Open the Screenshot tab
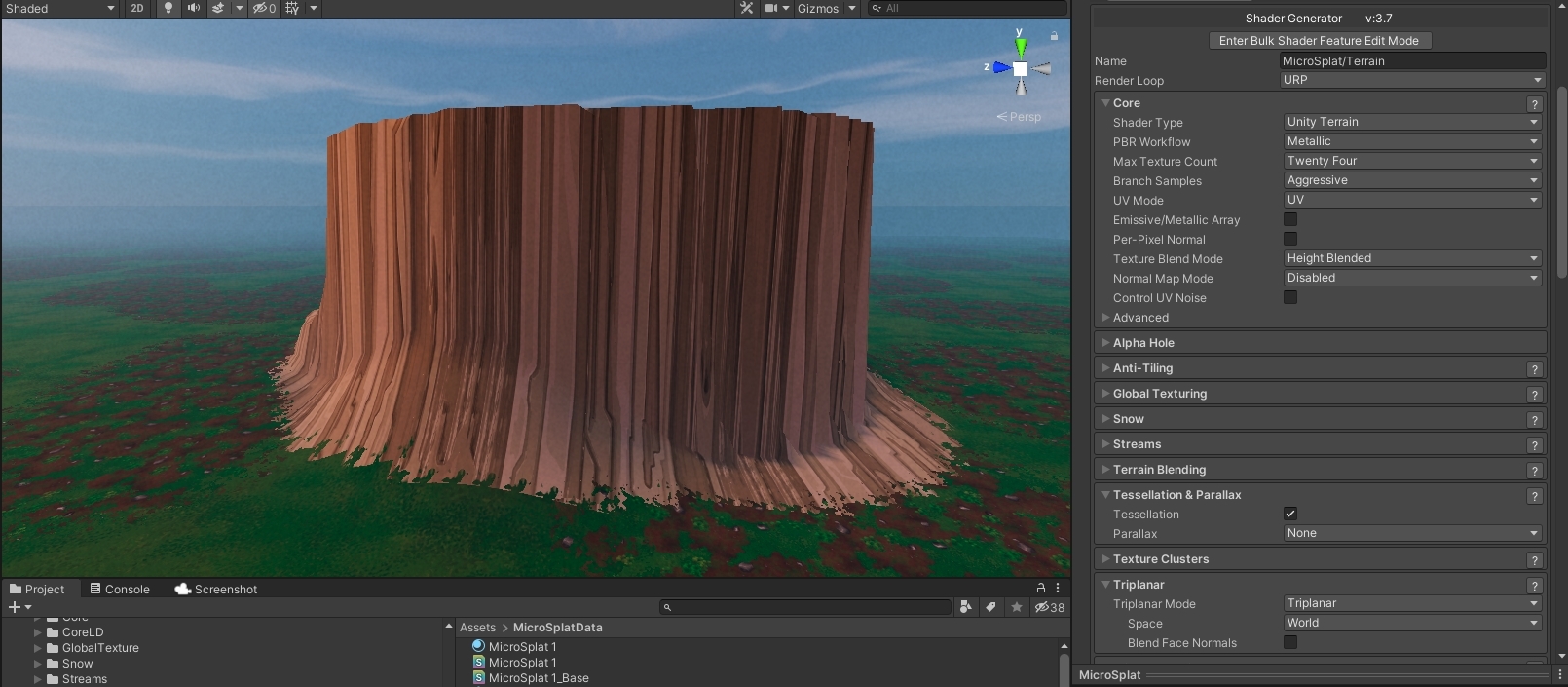 216,590
